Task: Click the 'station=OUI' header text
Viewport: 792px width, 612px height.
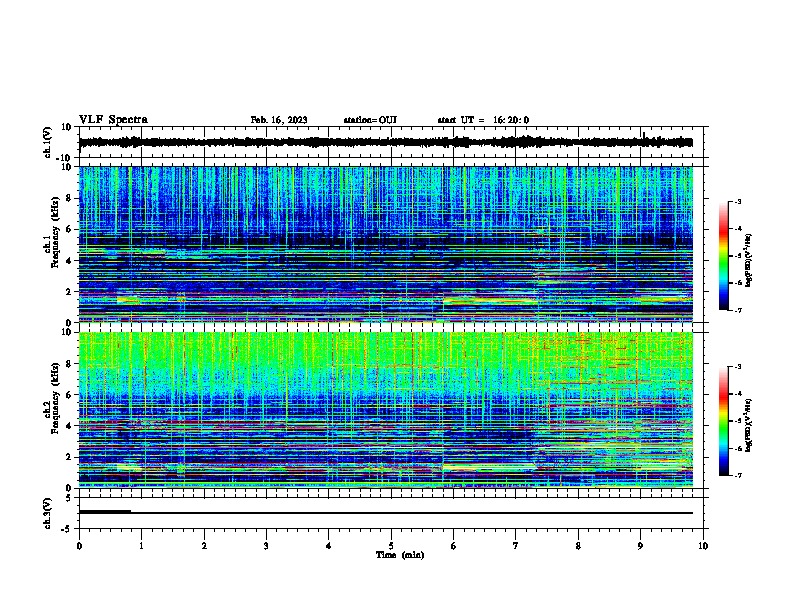Action: 370,120
